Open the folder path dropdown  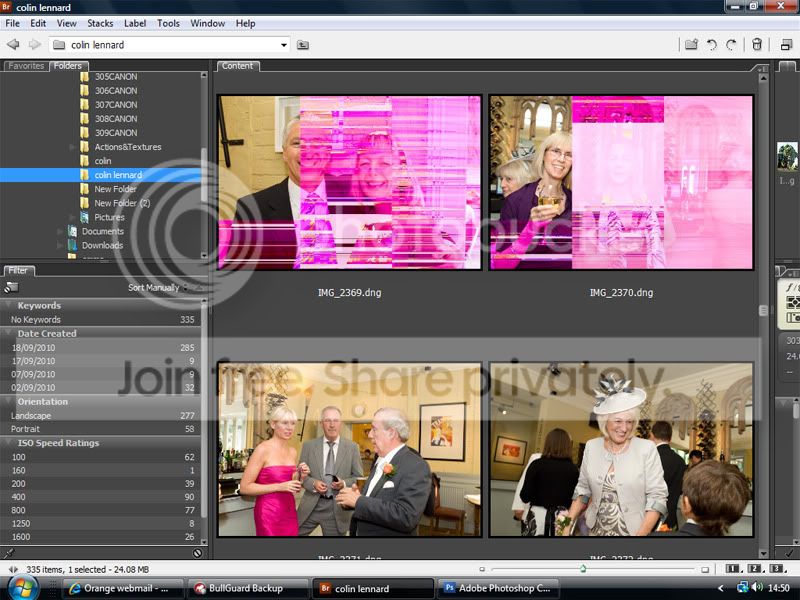[x=284, y=45]
